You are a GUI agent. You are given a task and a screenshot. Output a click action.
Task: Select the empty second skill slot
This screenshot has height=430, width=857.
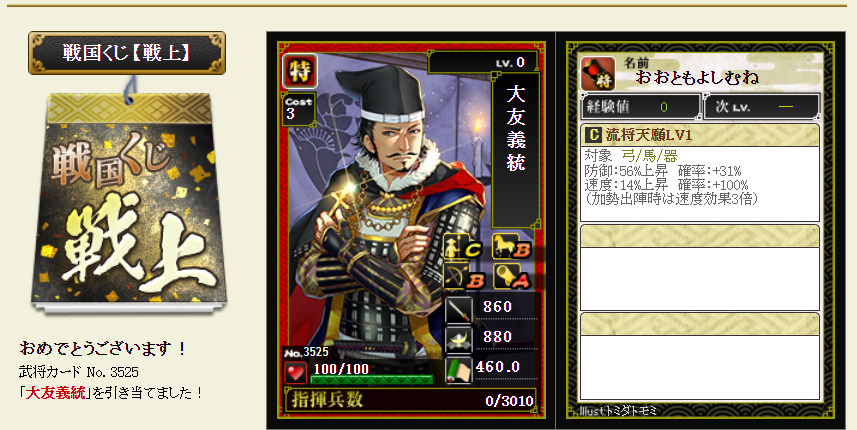point(700,267)
